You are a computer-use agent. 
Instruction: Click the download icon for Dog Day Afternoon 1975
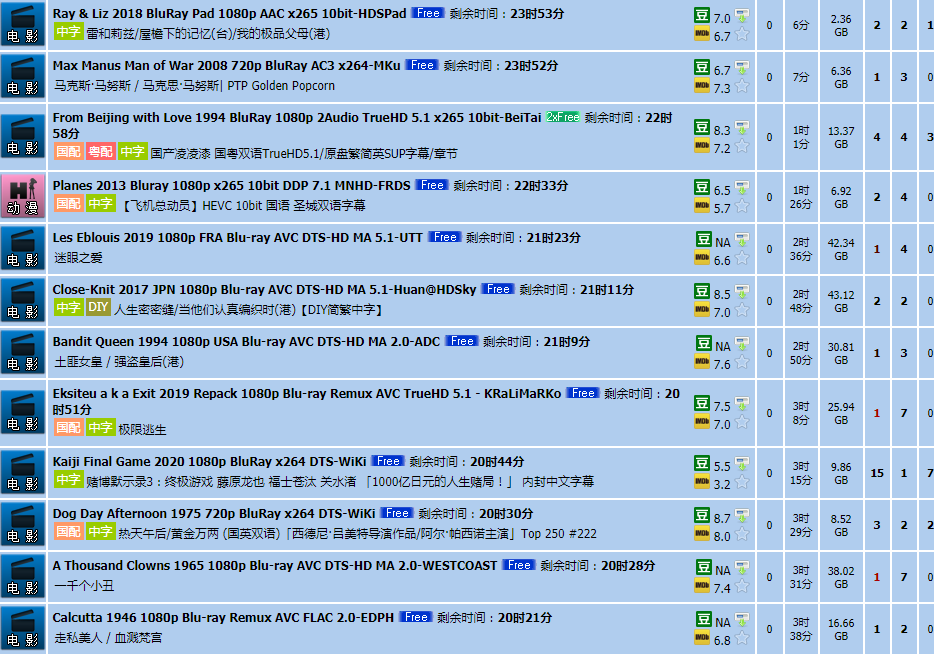pyautogui.click(x=742, y=515)
